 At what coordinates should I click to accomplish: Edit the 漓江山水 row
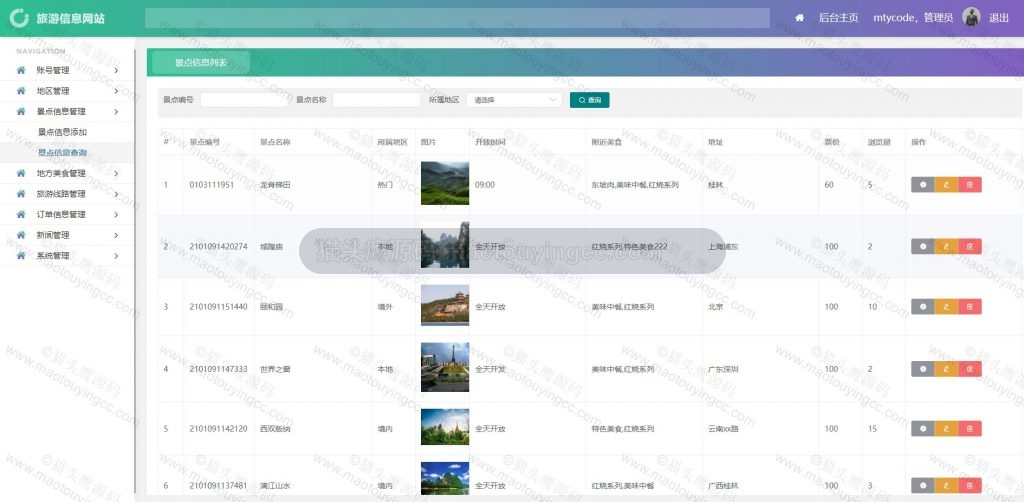[x=946, y=485]
